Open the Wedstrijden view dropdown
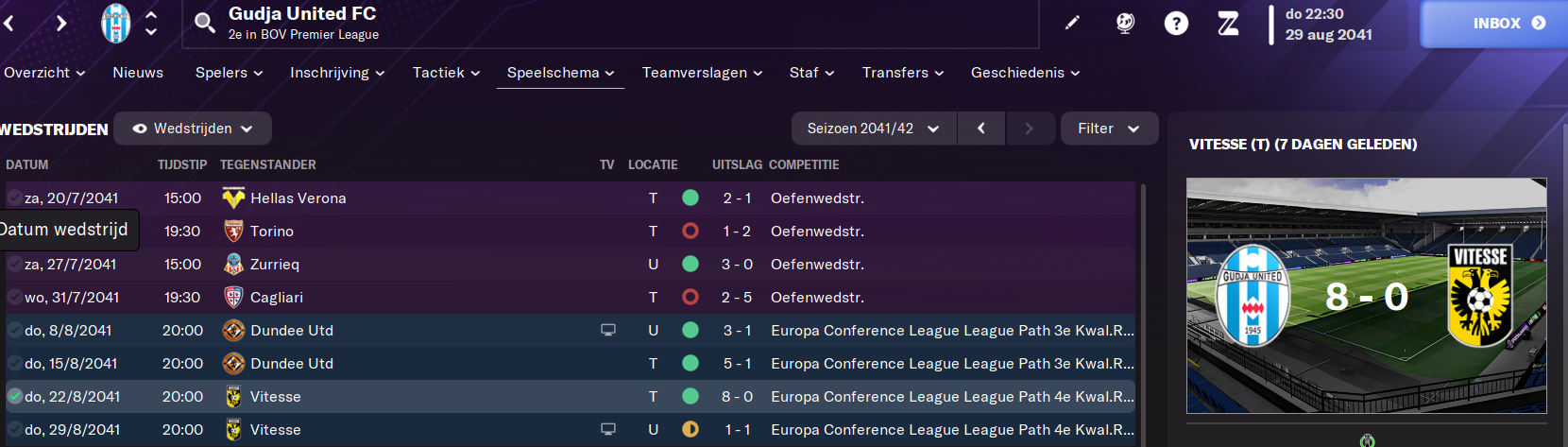1568x447 pixels. (x=193, y=129)
